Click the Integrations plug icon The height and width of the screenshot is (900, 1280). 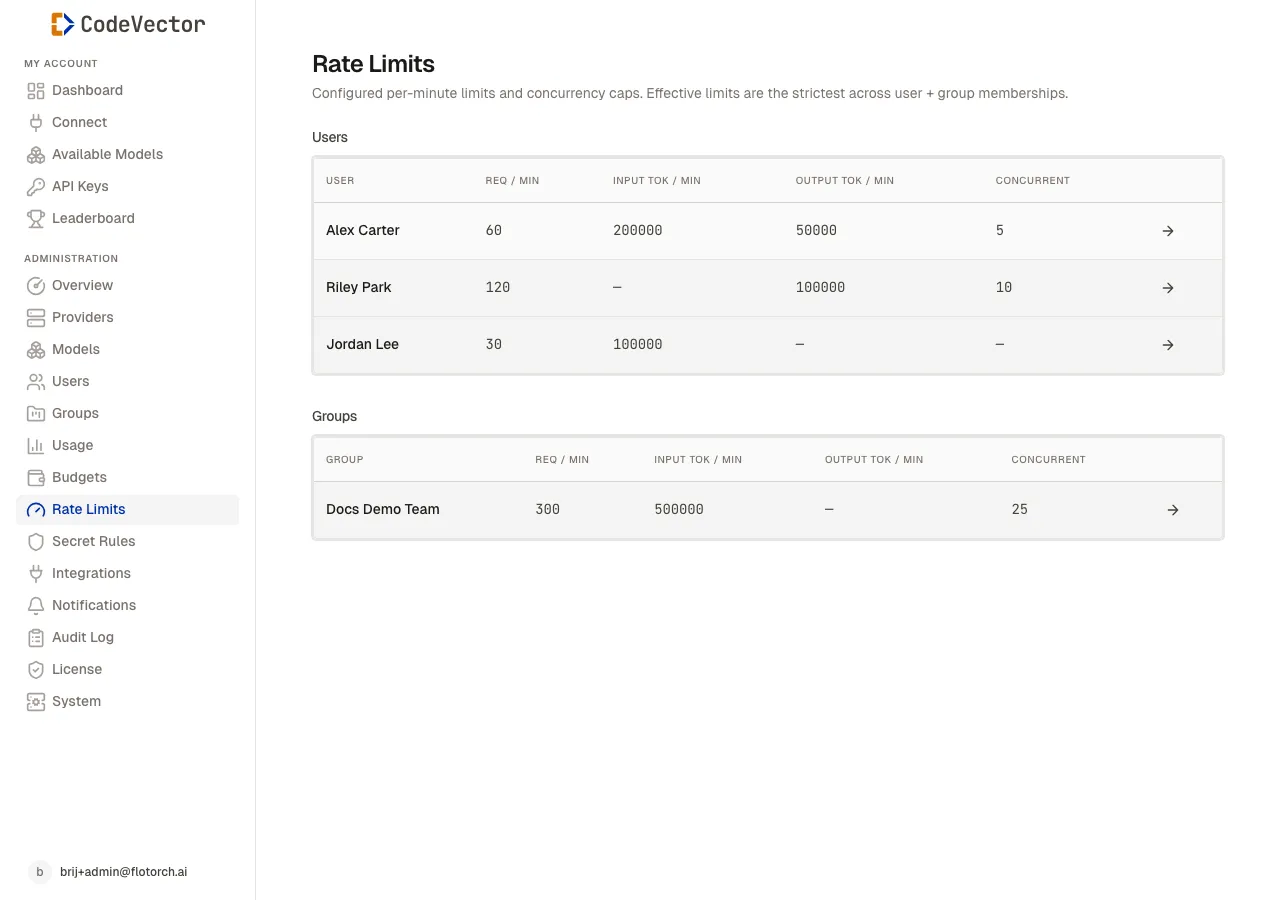36,574
